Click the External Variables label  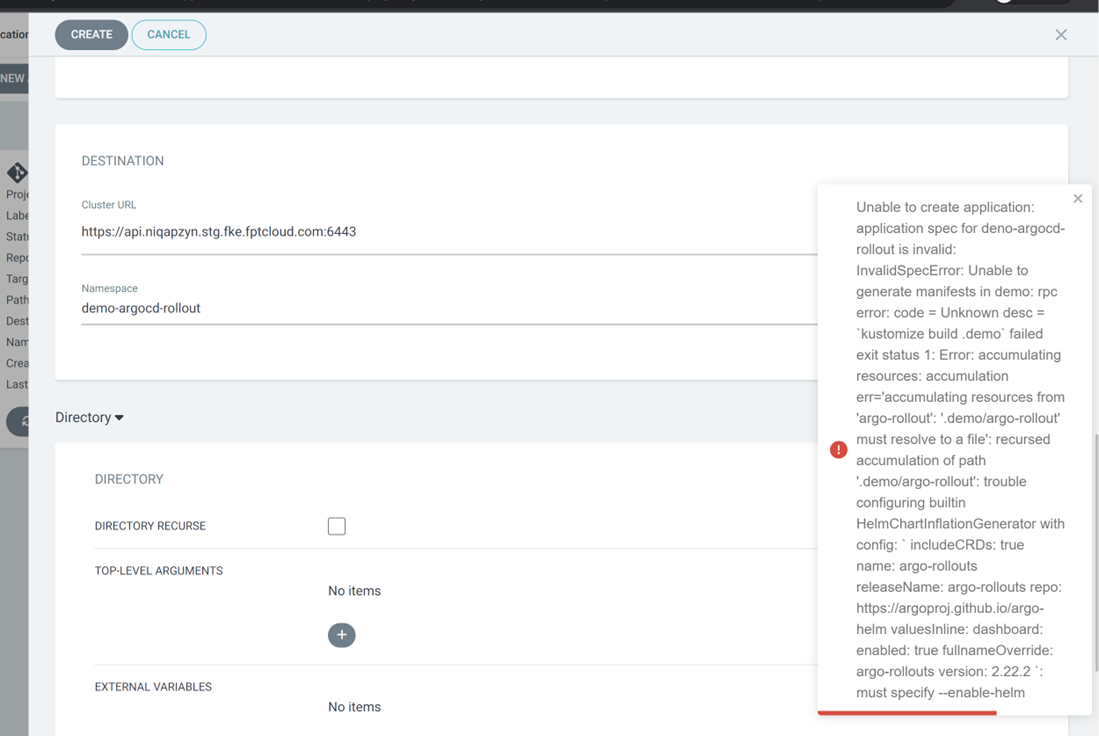(153, 687)
